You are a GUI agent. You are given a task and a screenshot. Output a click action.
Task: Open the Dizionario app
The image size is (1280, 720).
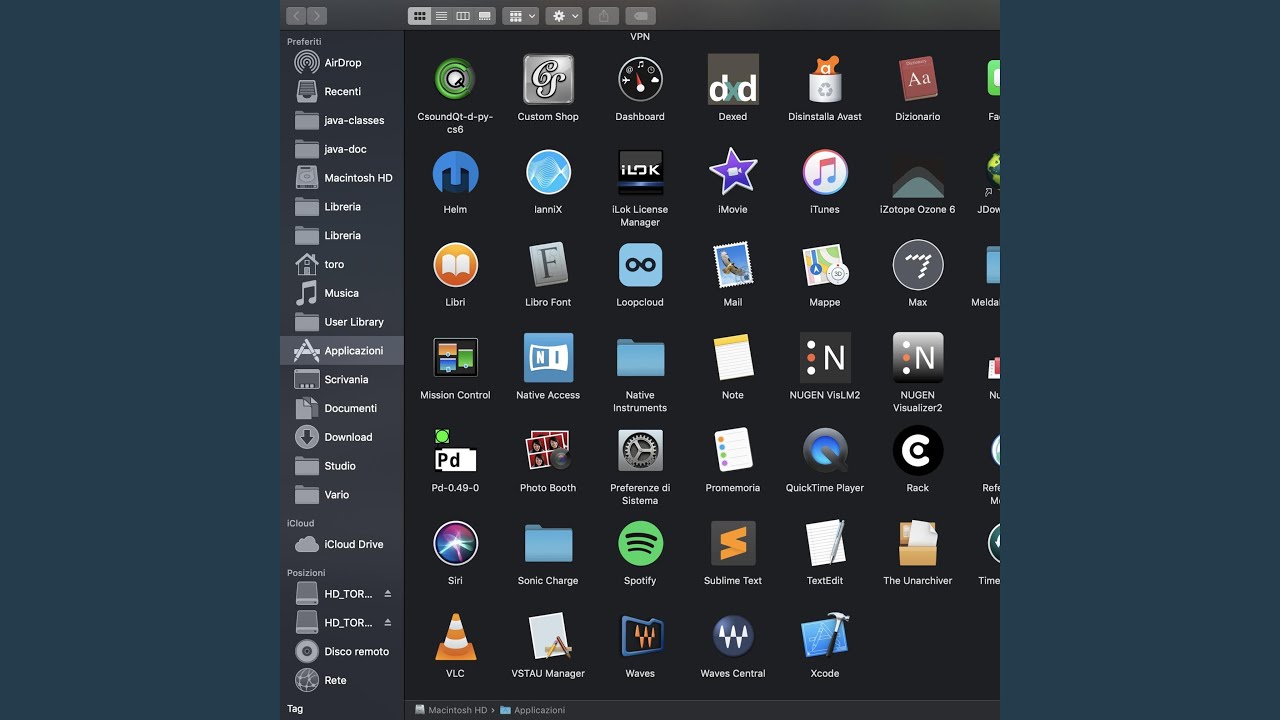(918, 79)
